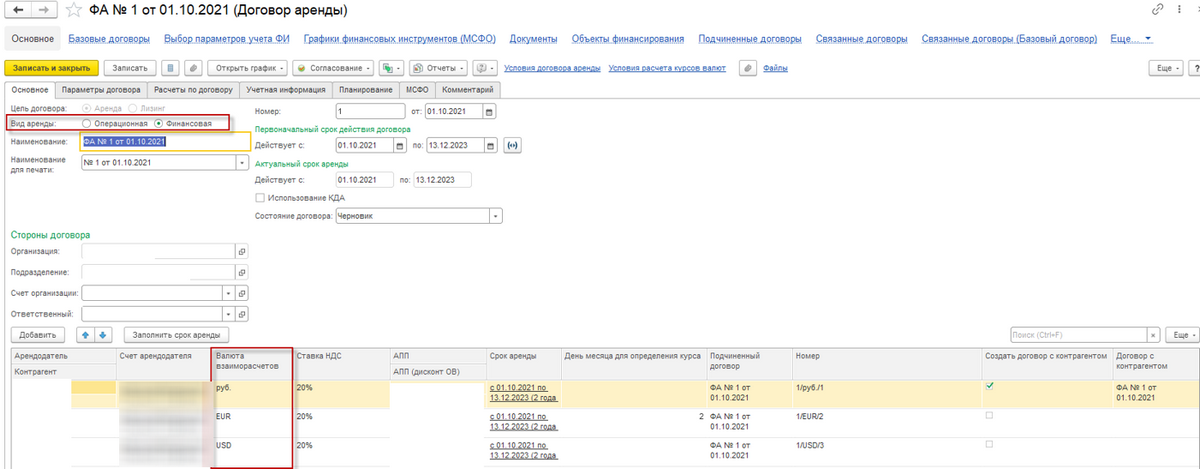Switch to the Параметры договора tab
This screenshot has height=469, width=1200.
tap(109, 90)
